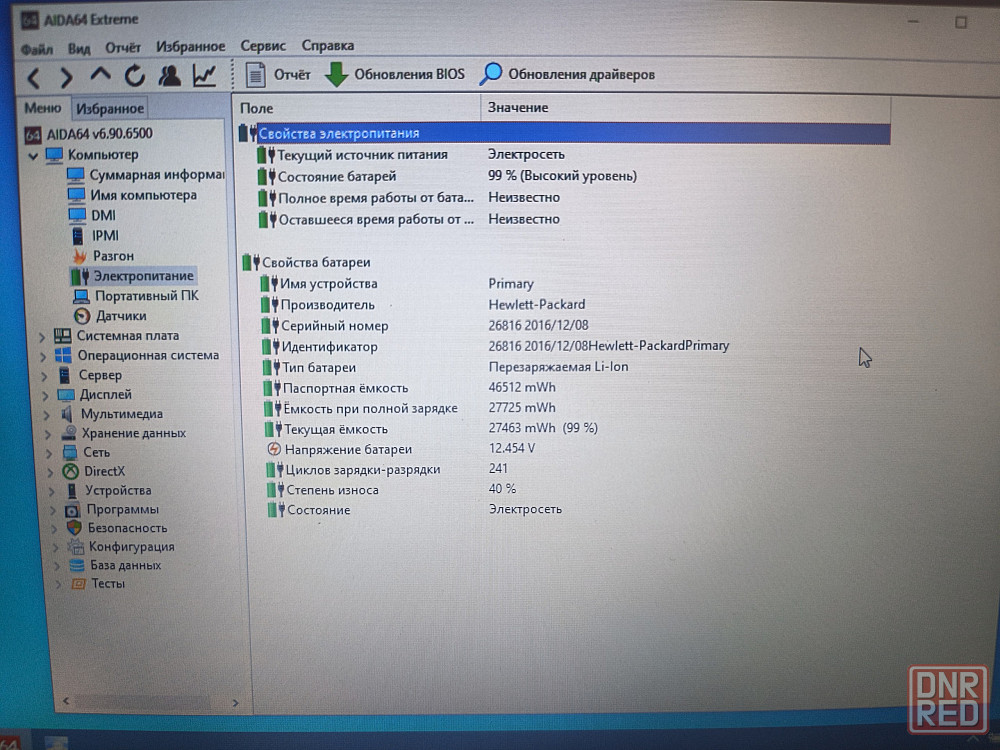Expand the Операционная система tree node
Image resolution: width=1000 pixels, height=750 pixels.
coord(42,356)
